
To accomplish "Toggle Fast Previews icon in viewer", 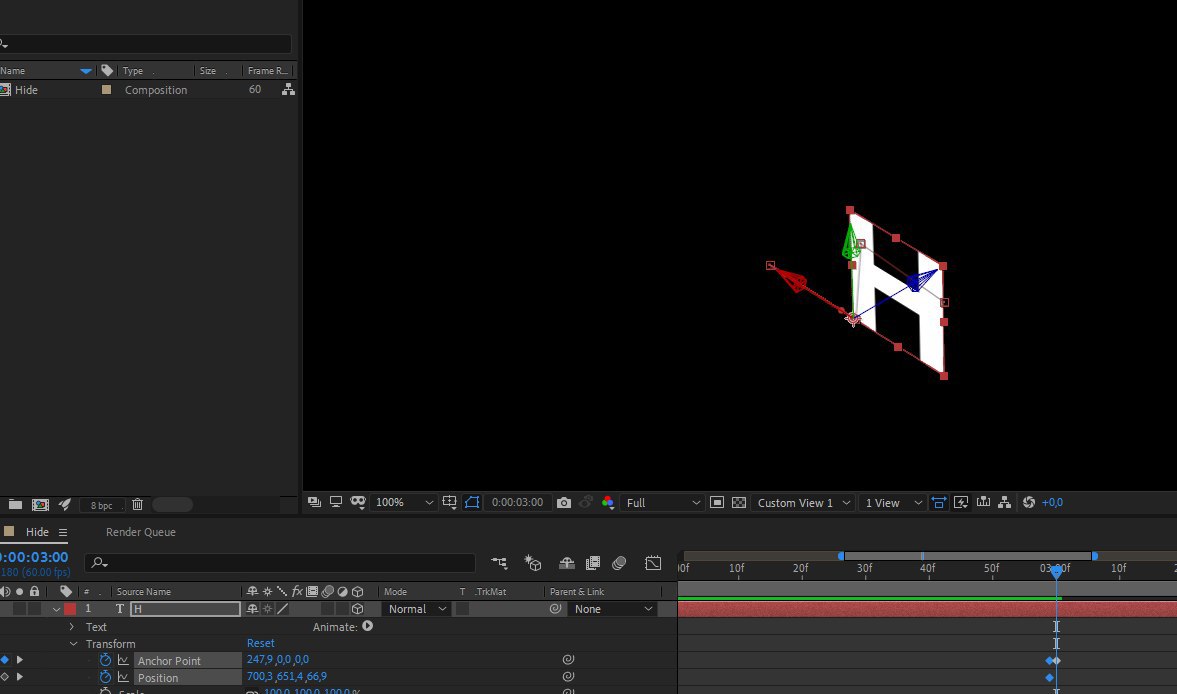I will pos(961,503).
